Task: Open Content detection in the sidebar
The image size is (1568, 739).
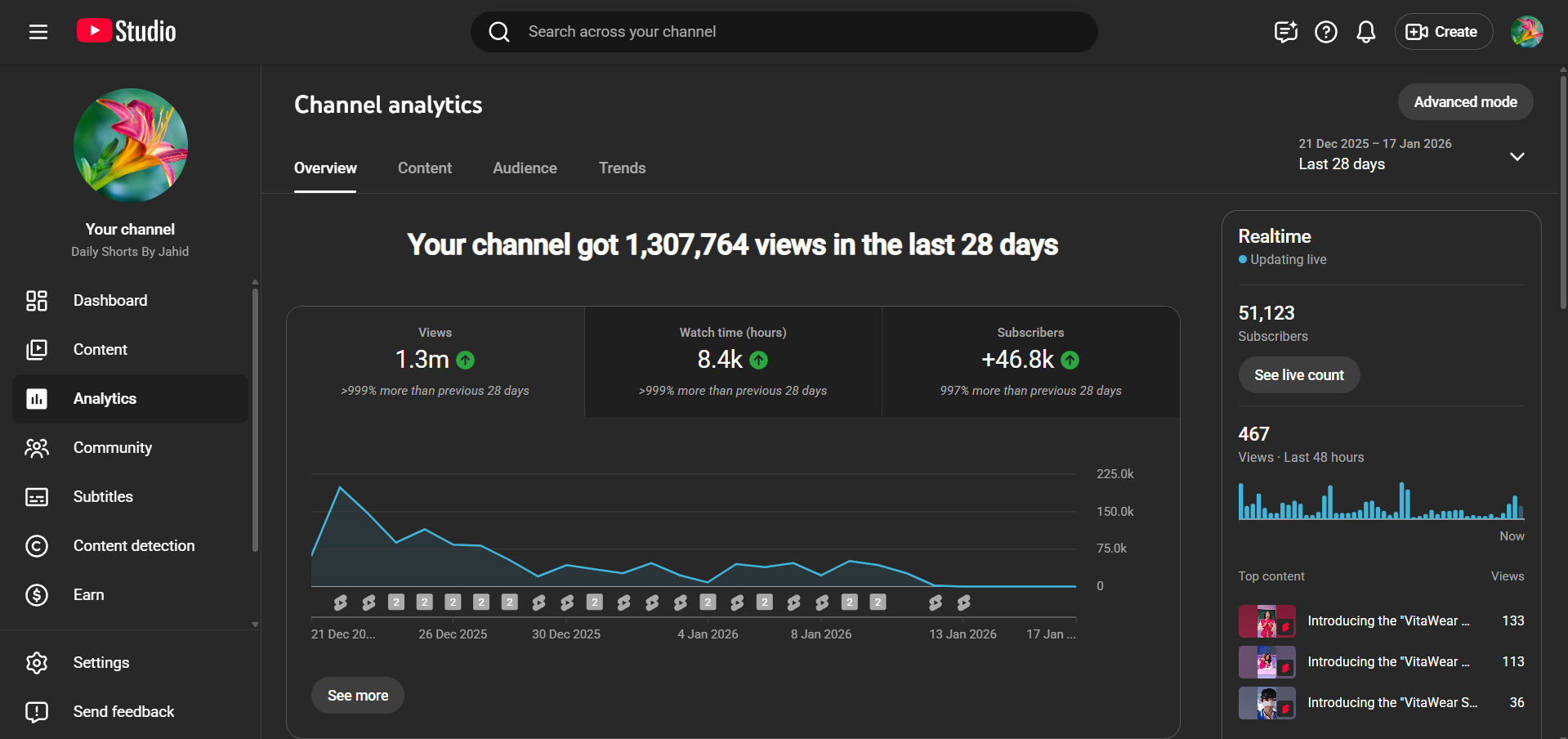Action: (133, 546)
